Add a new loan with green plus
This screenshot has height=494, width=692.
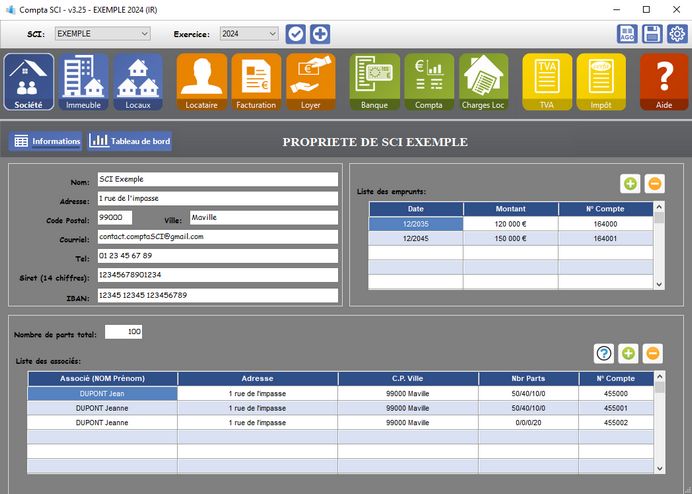click(x=630, y=183)
